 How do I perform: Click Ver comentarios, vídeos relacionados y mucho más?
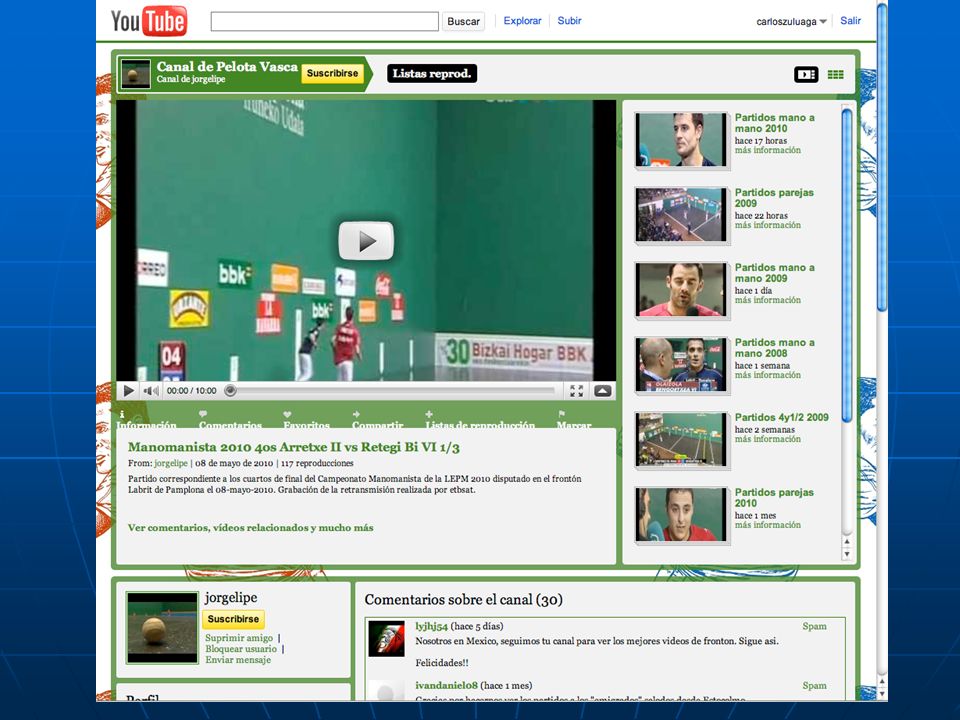pos(250,528)
